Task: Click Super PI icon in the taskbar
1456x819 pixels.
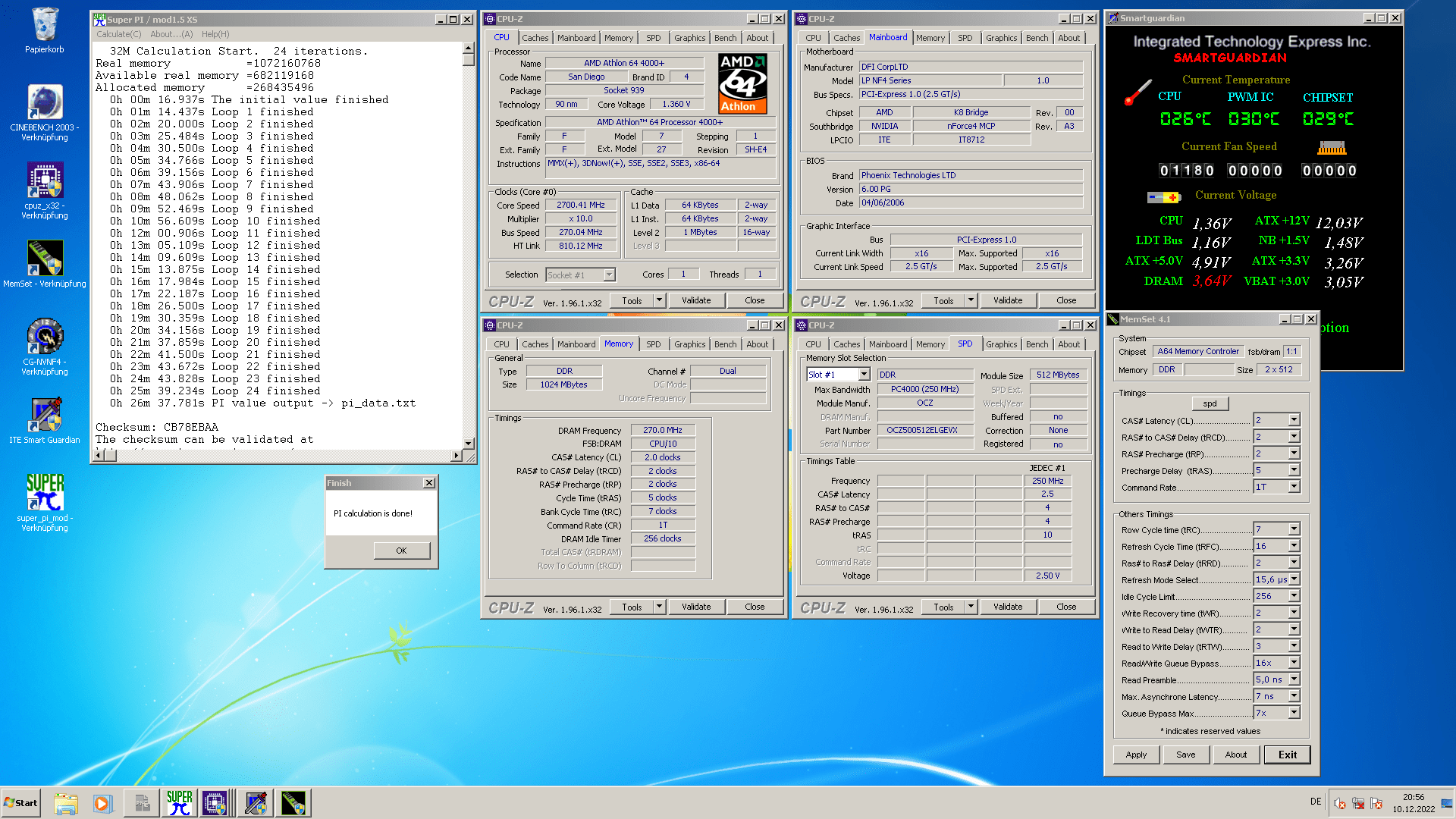Action: coord(180,803)
